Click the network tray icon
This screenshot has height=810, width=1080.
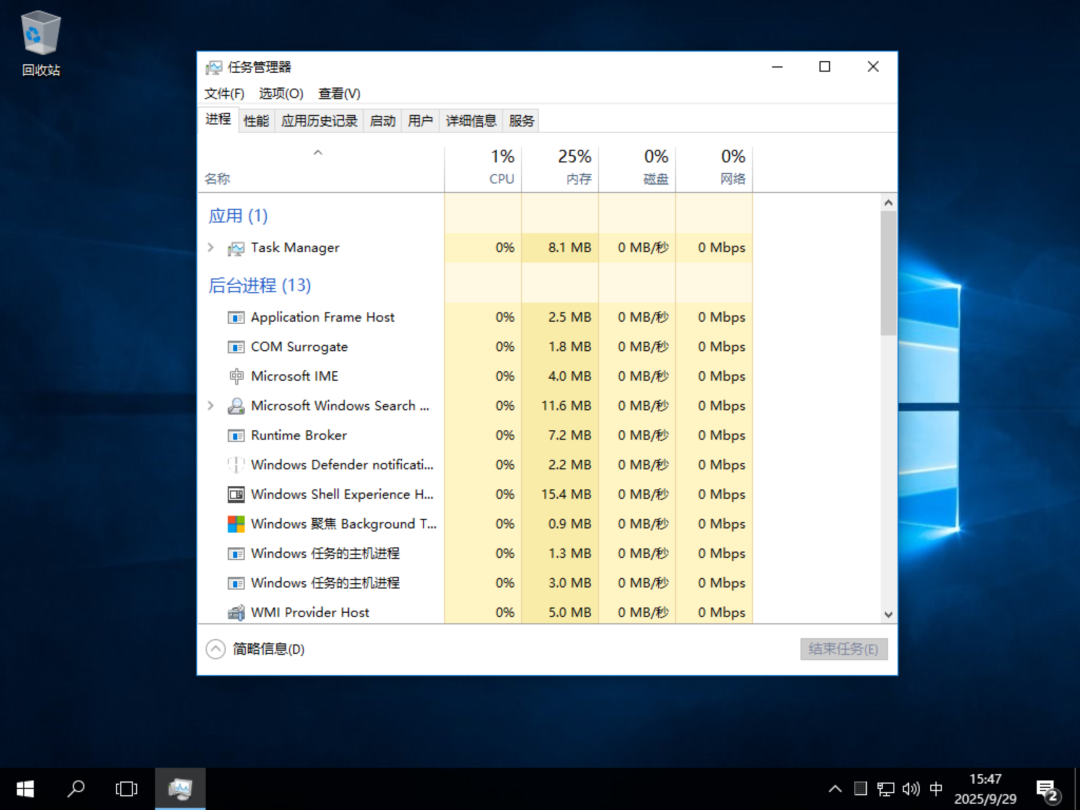[886, 789]
